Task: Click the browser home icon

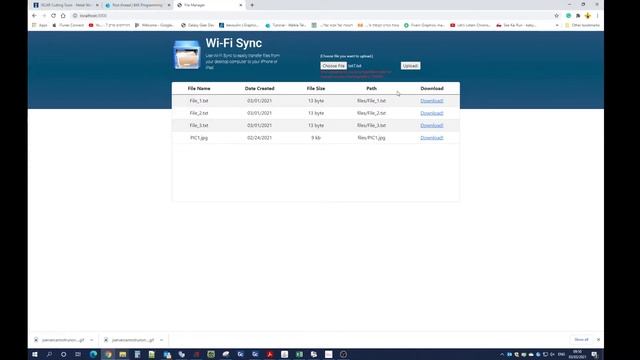Action: 63,16
